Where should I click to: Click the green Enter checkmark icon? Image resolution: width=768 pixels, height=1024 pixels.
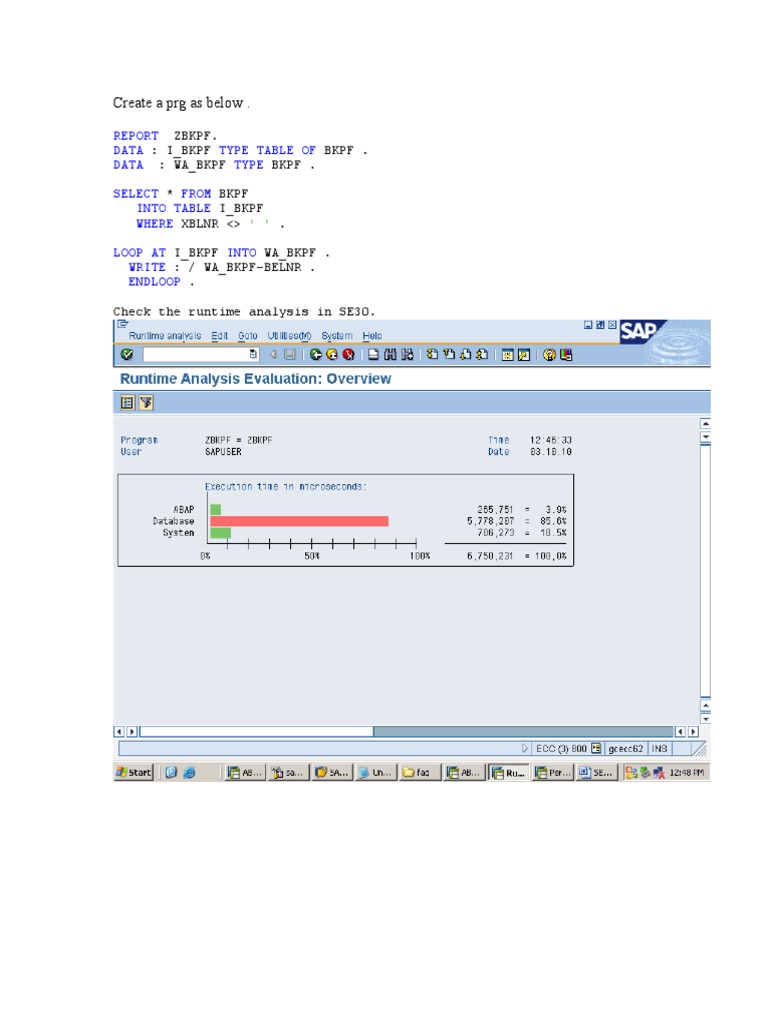127,354
